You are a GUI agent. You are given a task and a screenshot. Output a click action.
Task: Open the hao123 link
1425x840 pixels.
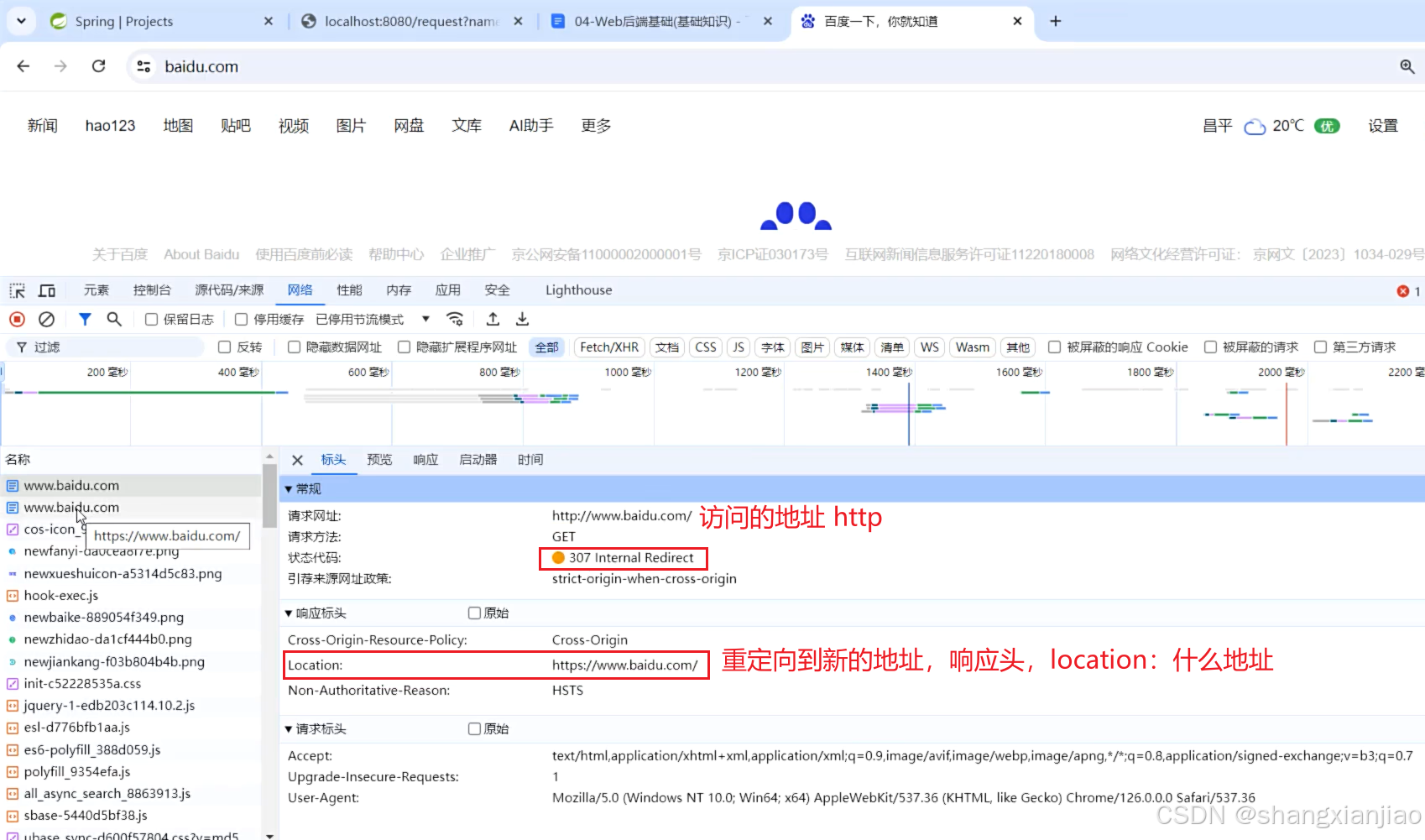[110, 126]
